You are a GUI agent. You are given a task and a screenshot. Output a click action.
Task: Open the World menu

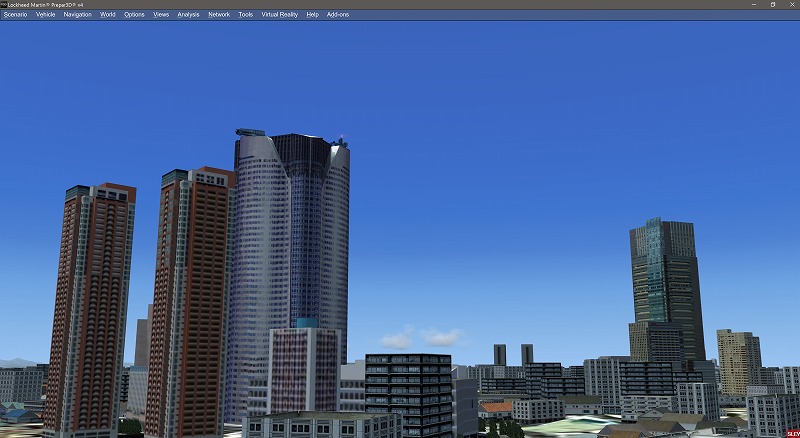(x=108, y=15)
